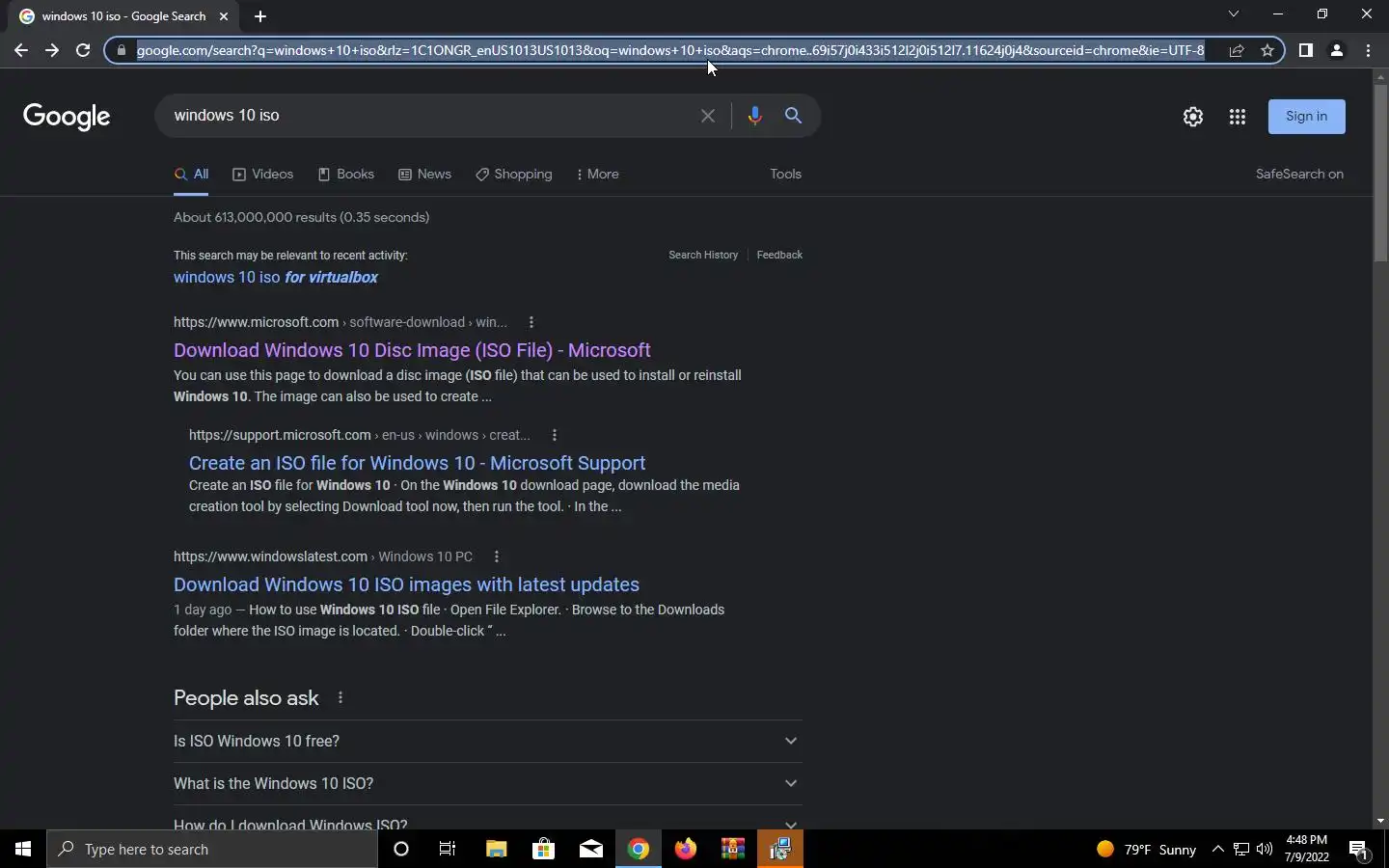Image resolution: width=1389 pixels, height=868 pixels.
Task: Go forward one page in Chrome
Action: click(x=52, y=50)
